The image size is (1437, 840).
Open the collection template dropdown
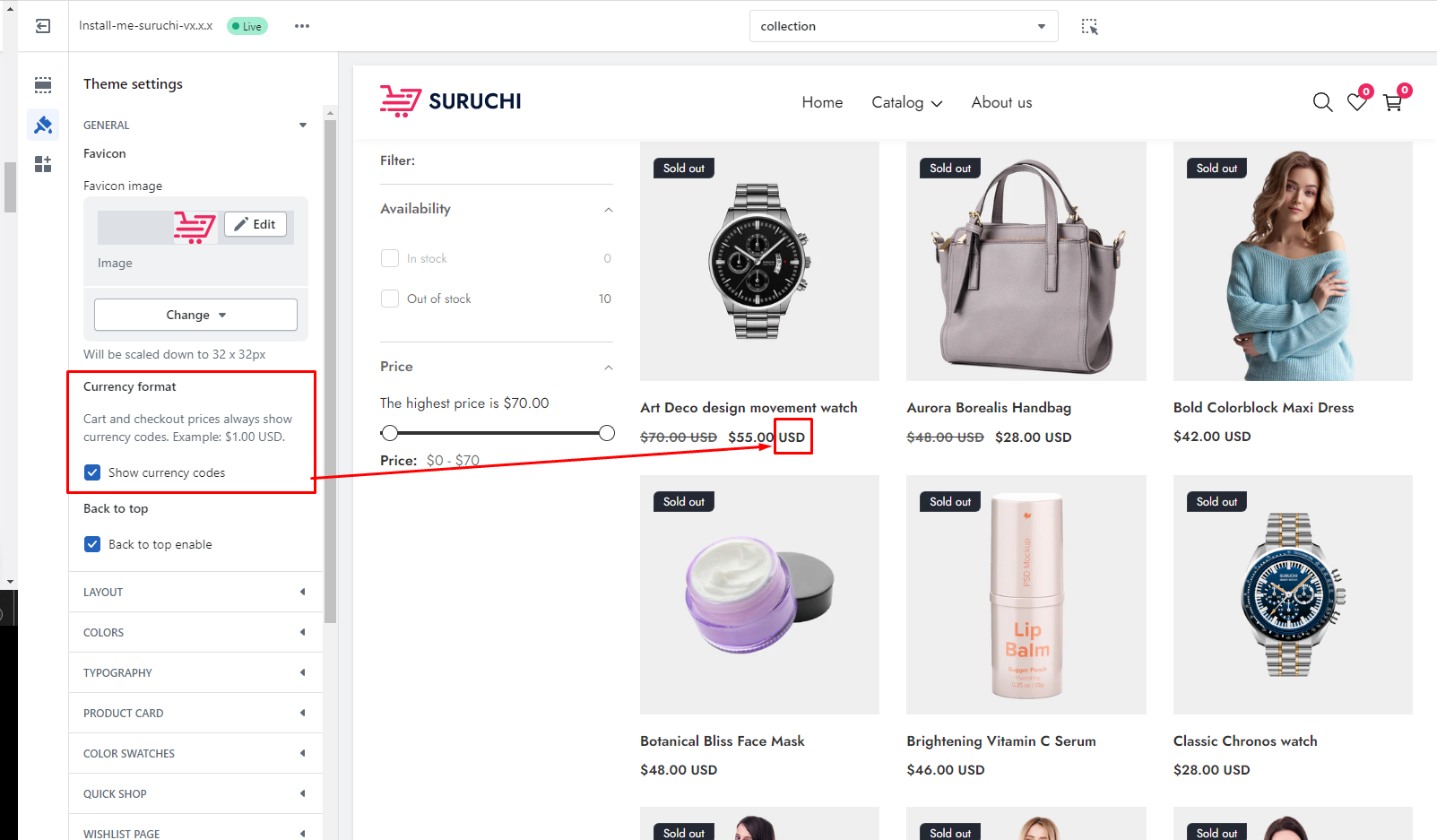[x=903, y=26]
